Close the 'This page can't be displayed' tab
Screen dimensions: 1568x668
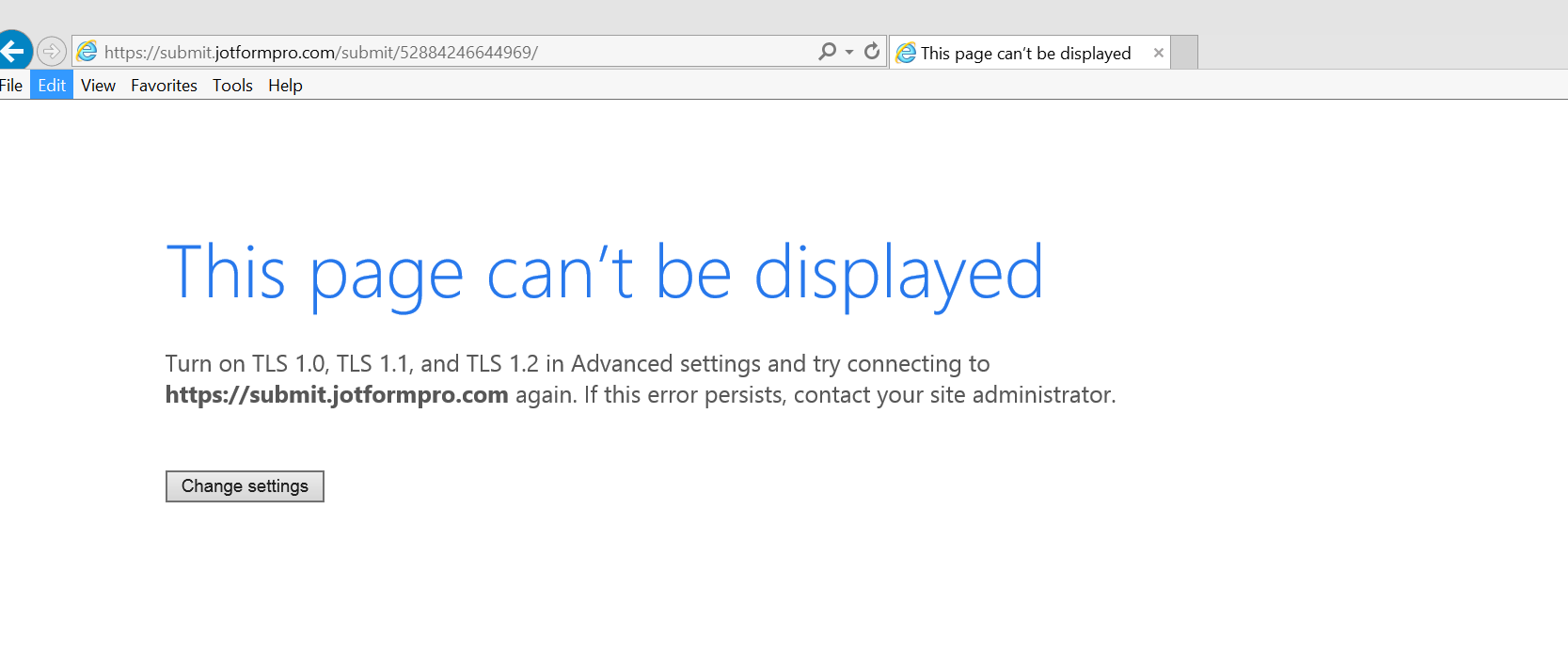1159,54
